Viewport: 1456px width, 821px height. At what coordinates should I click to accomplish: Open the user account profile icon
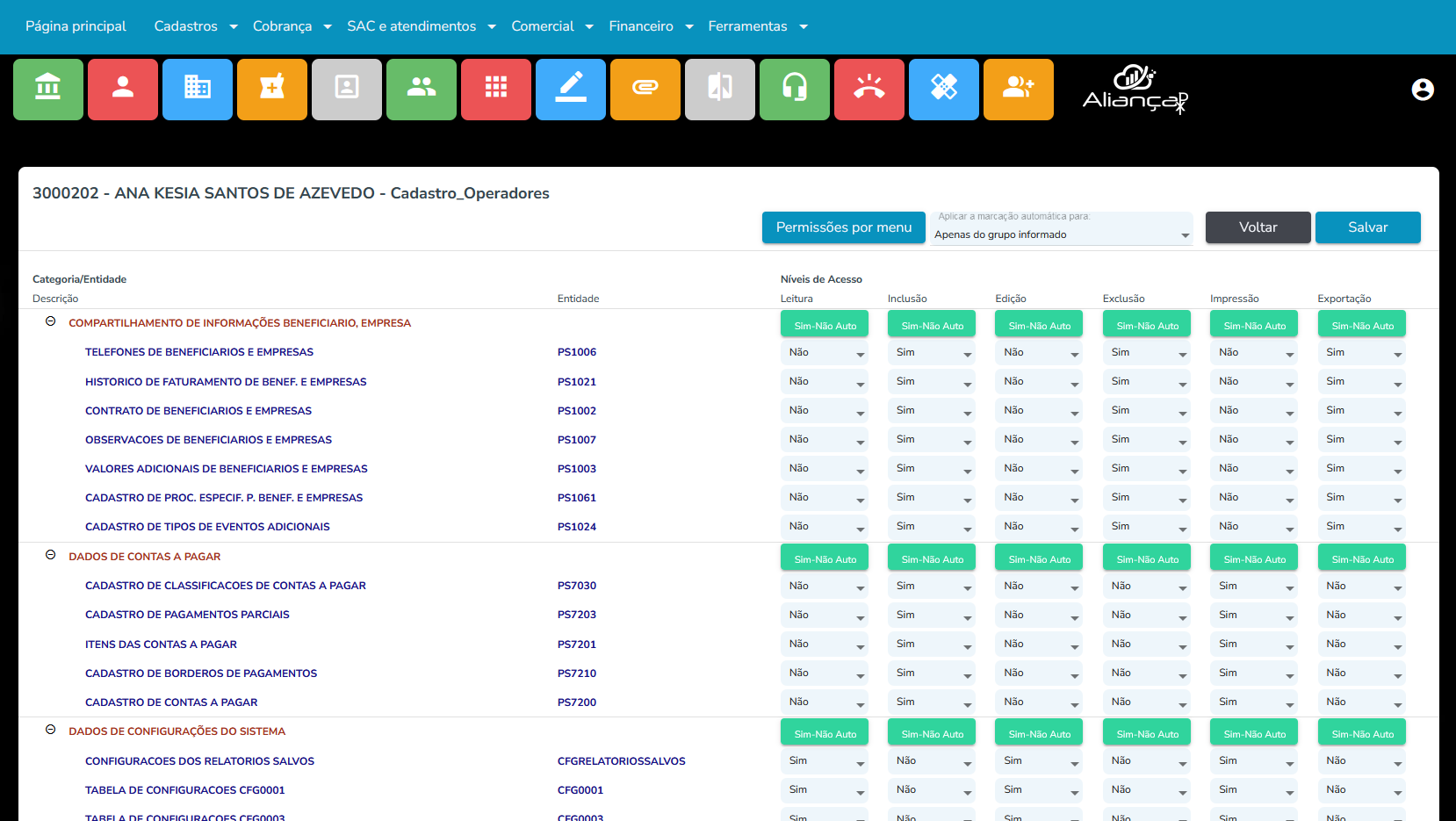pyautogui.click(x=1423, y=90)
